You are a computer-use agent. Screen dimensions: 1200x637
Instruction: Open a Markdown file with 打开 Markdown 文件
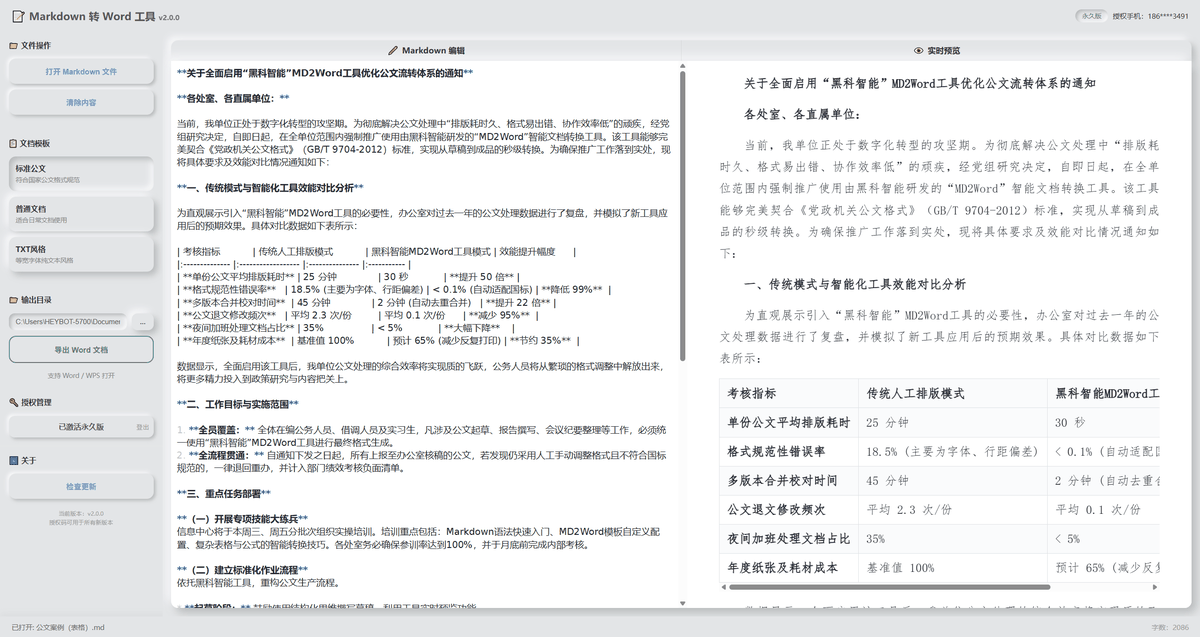coord(81,72)
